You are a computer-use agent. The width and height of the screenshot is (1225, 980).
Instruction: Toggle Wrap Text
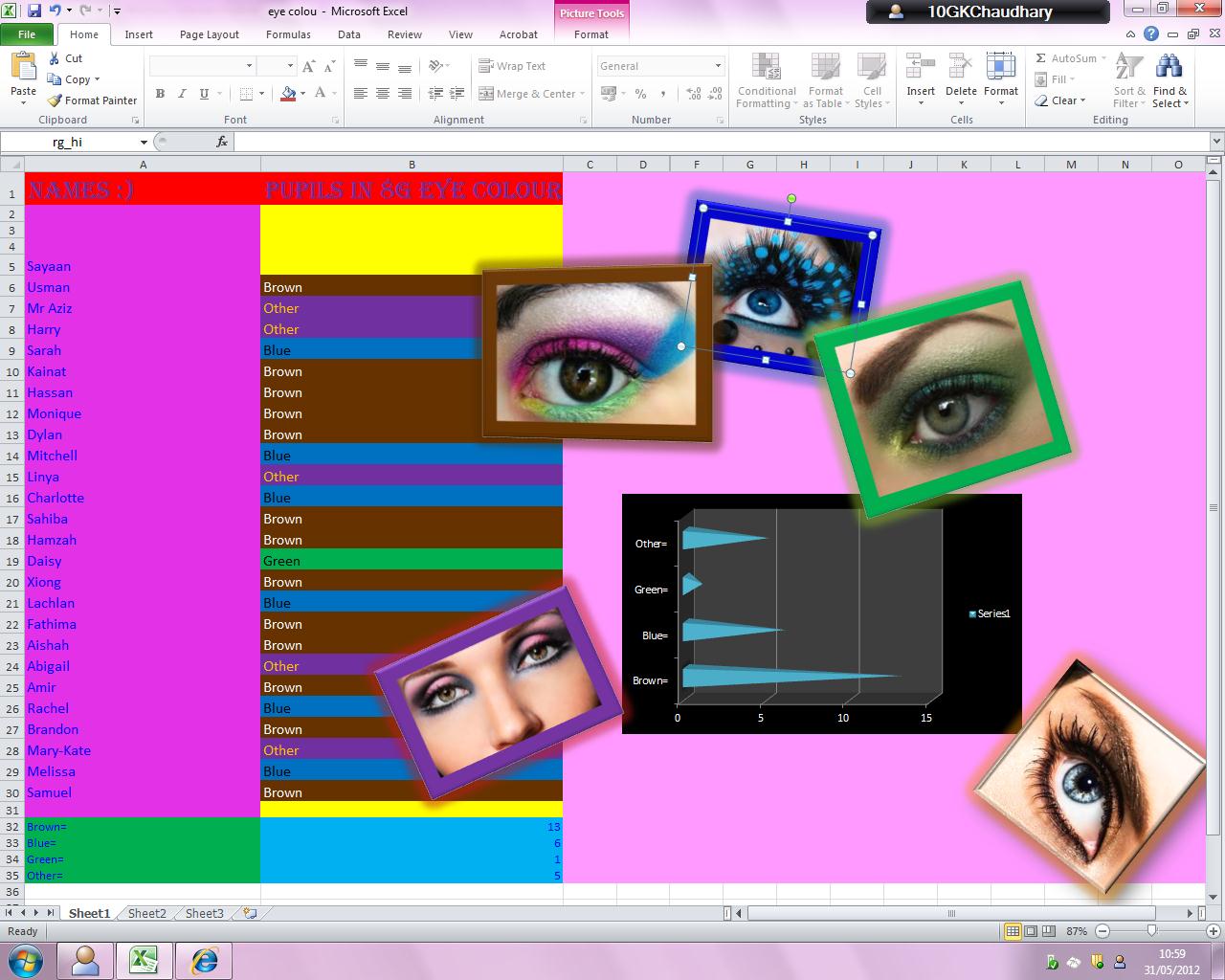(512, 66)
